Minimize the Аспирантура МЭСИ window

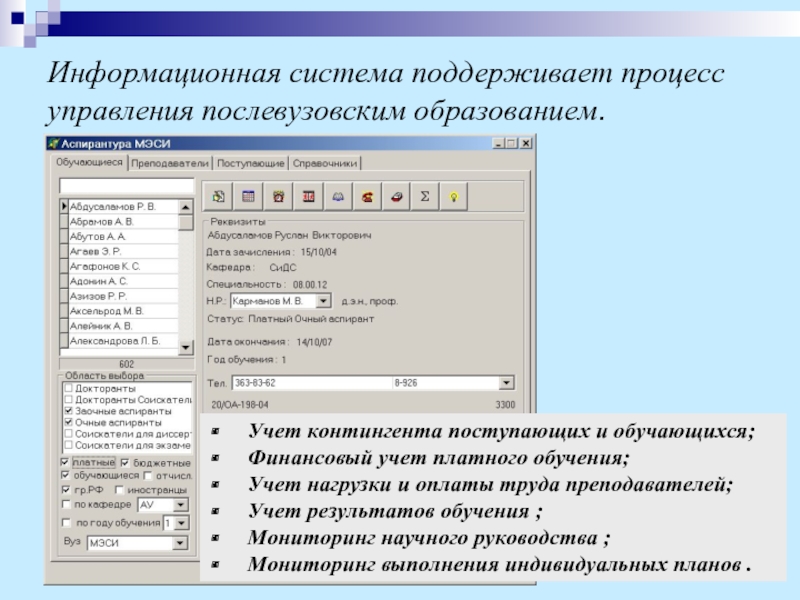[x=498, y=143]
